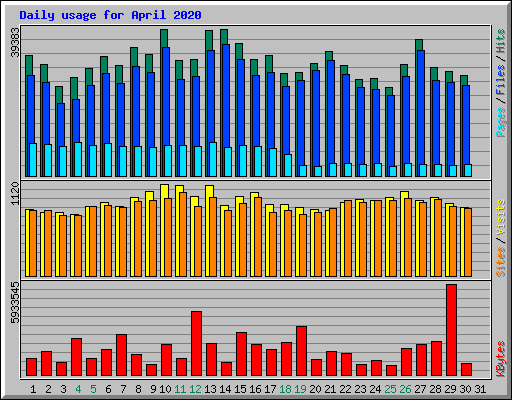This screenshot has height=400, width=512.
Task: Click day 21 on the x-axis
Action: tap(330, 389)
